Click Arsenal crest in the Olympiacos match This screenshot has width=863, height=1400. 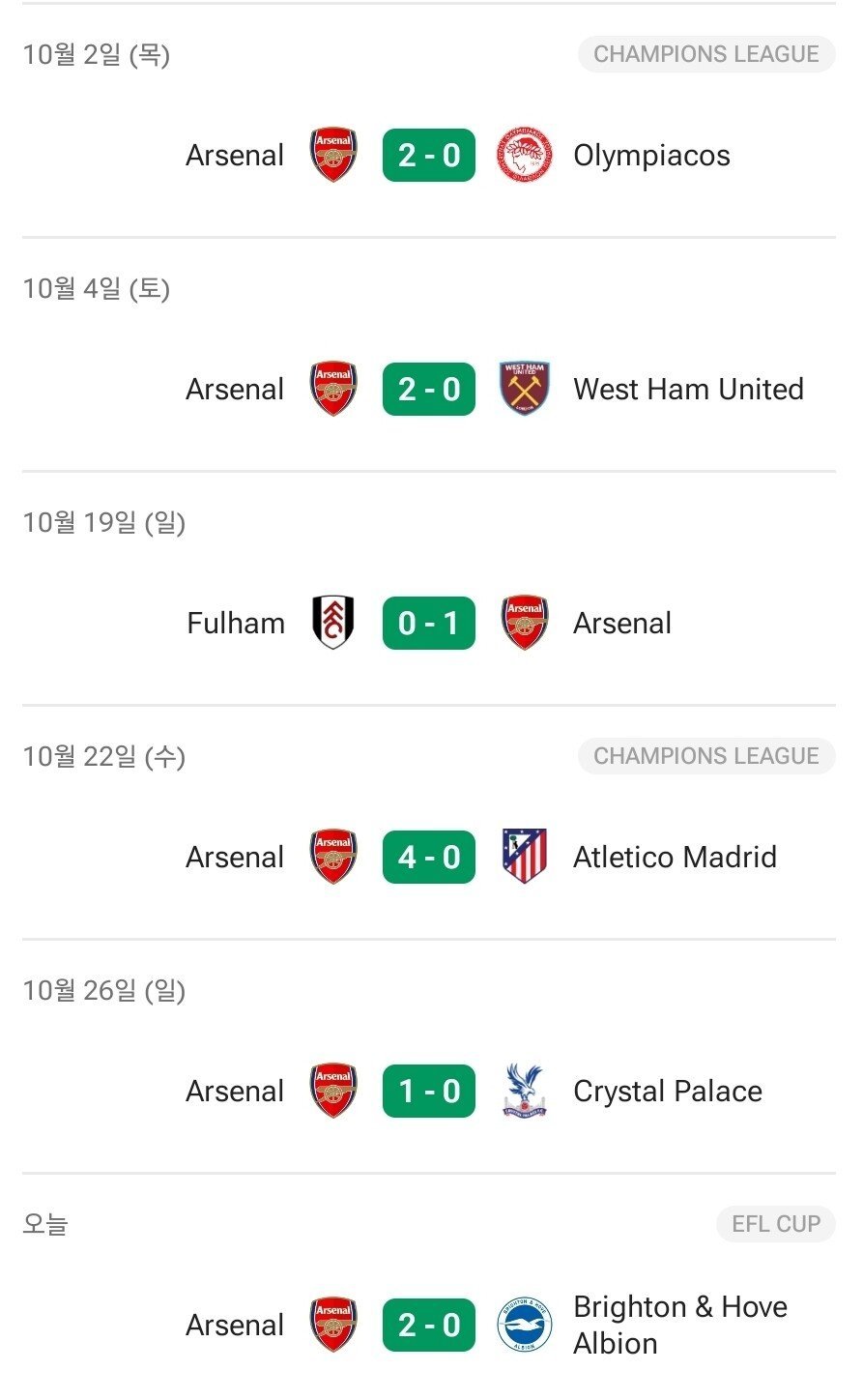(333, 155)
